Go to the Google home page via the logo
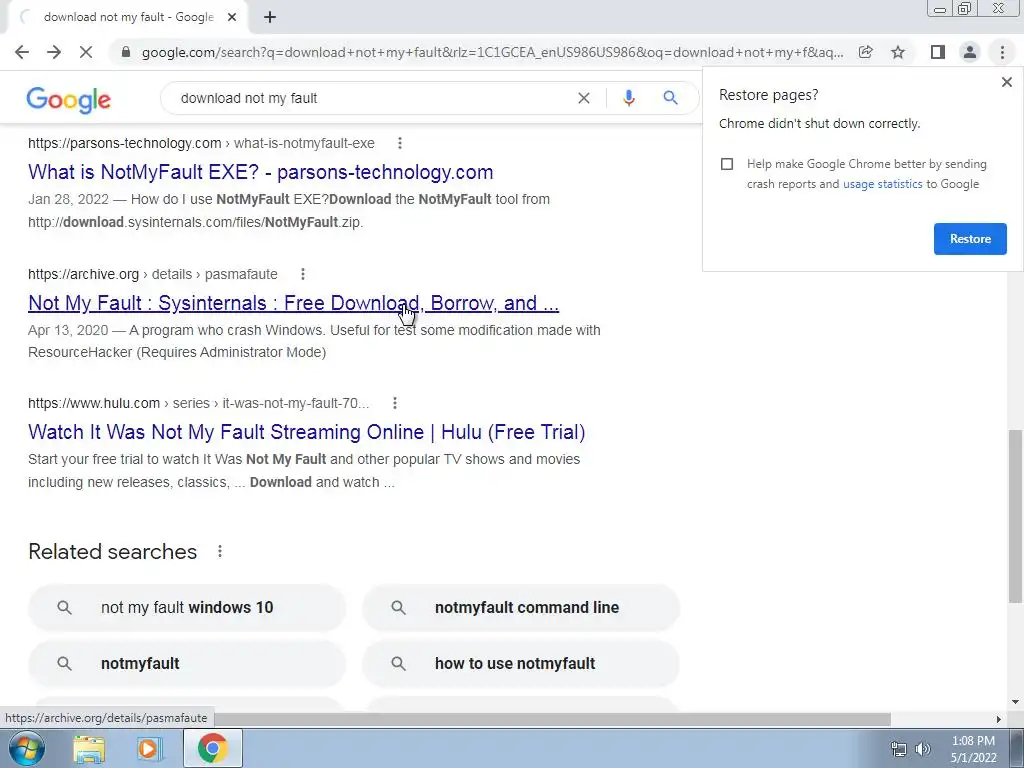Screen dimensions: 1024x768 tap(69, 100)
